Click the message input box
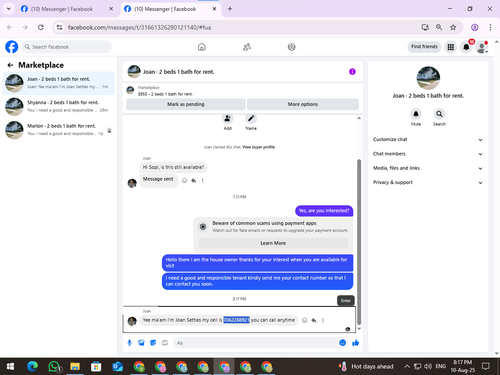This screenshot has height=375, width=500. tap(257, 343)
